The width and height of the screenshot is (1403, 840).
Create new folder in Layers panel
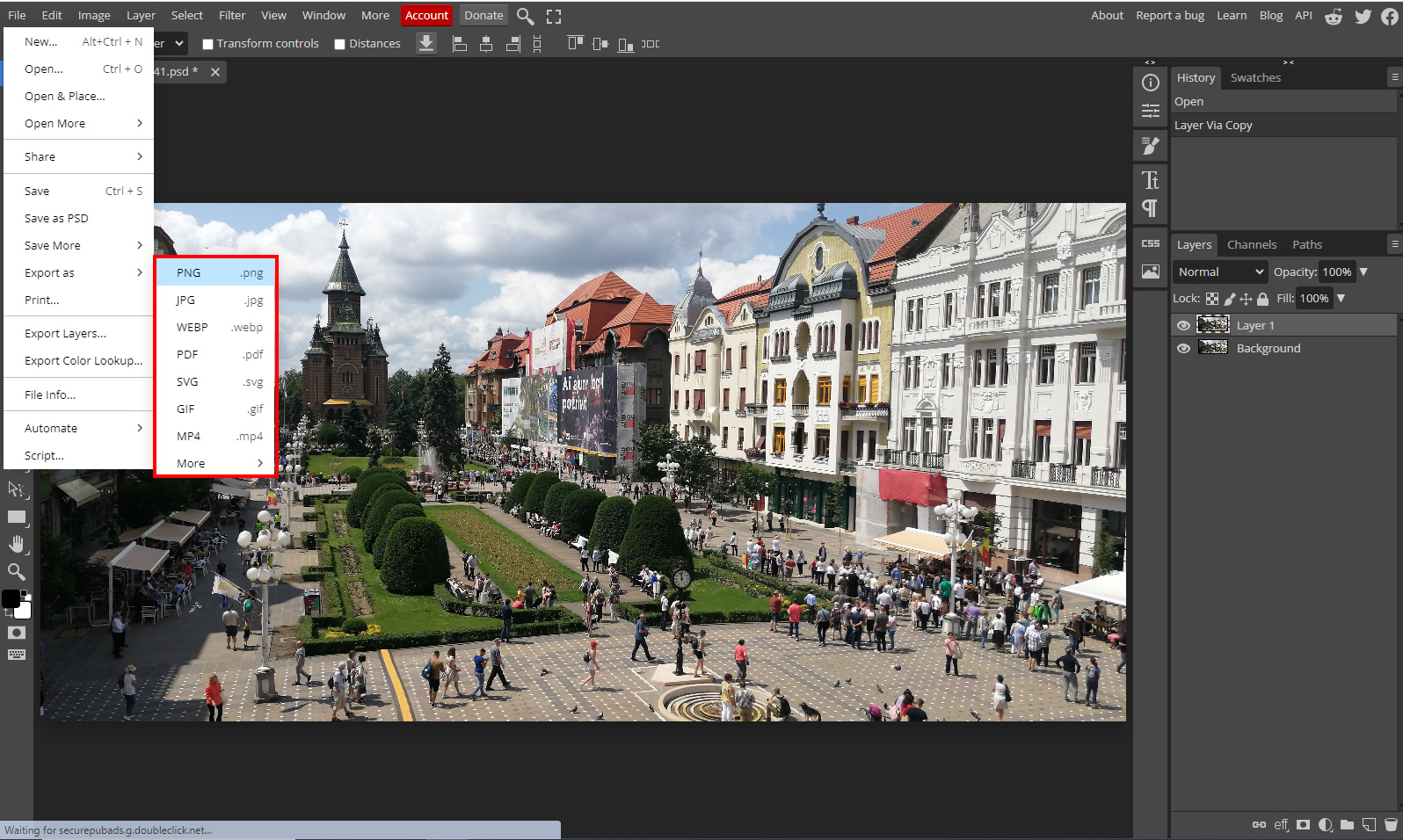1347,824
